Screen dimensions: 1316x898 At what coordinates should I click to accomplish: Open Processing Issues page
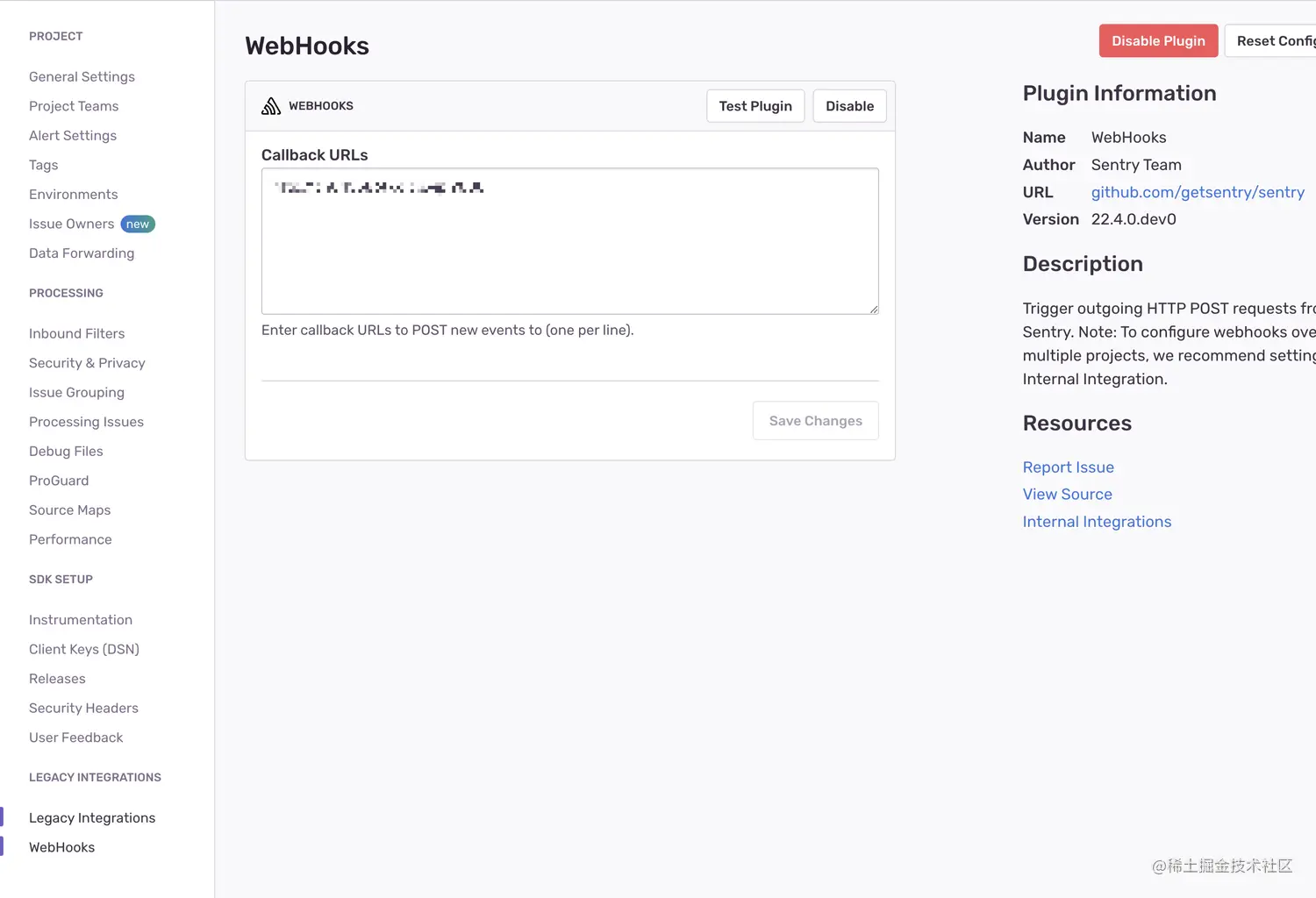86,422
